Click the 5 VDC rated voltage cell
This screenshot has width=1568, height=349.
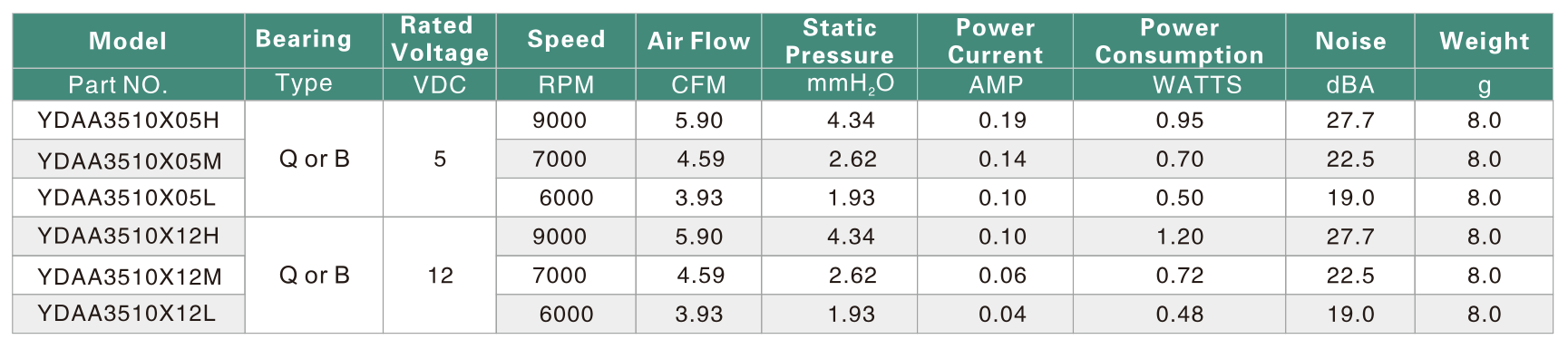click(x=440, y=159)
